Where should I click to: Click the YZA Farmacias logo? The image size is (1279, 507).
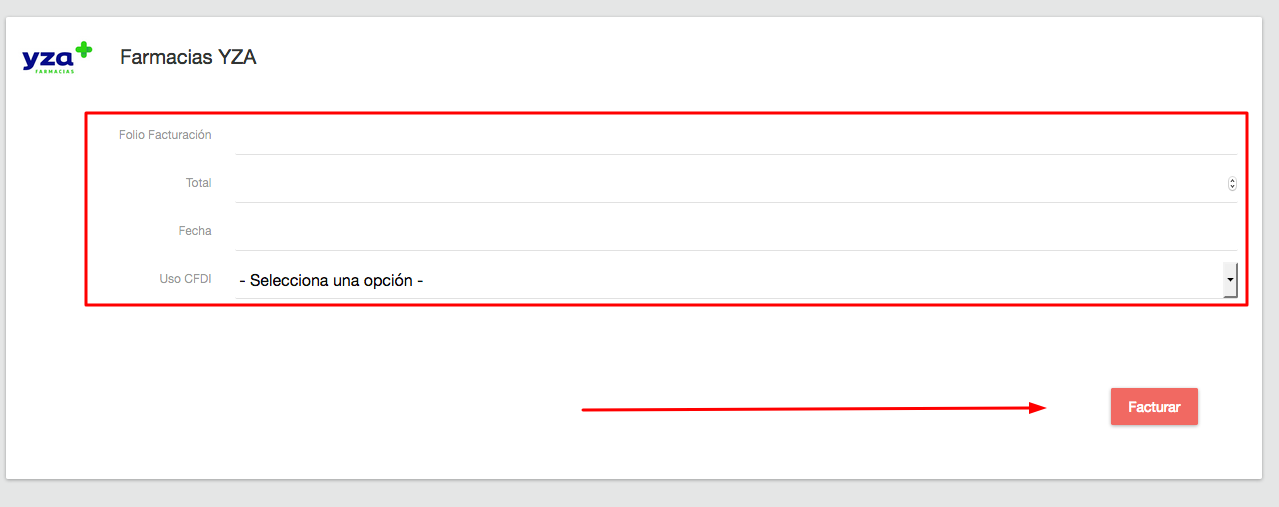pyautogui.click(x=56, y=58)
